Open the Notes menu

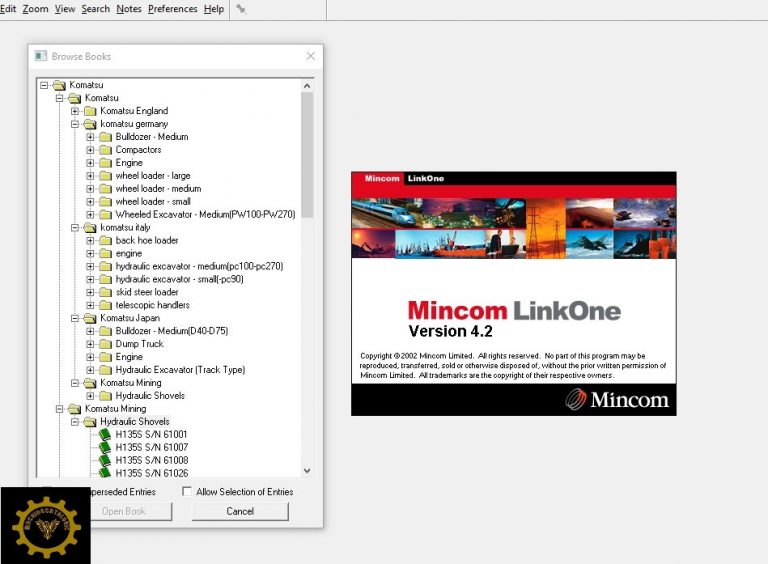click(x=128, y=9)
